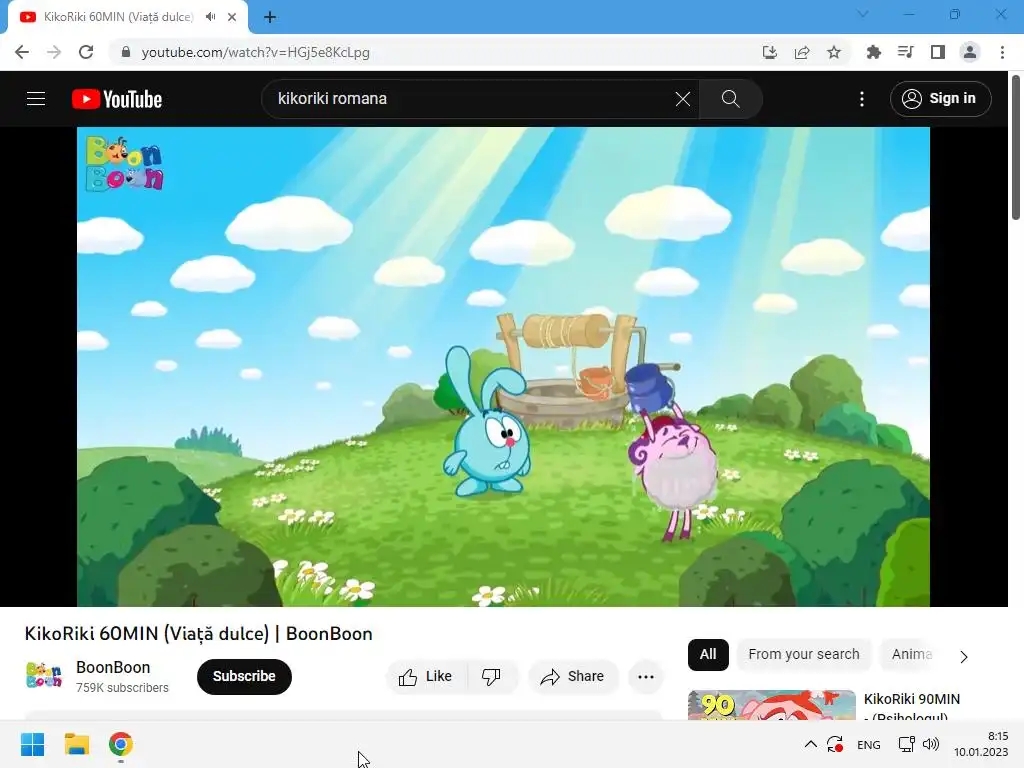Open Chrome profile avatar
1024x768 pixels.
click(x=970, y=52)
